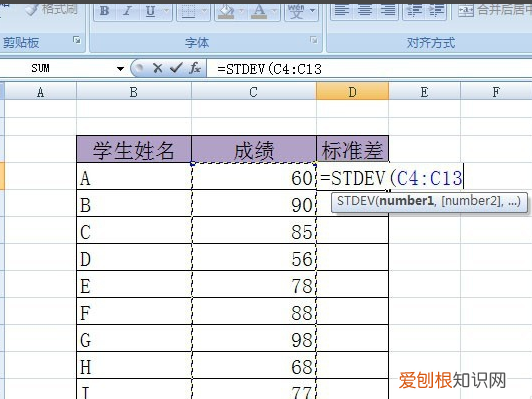
Task: Apply the font color A
Action: point(259,11)
